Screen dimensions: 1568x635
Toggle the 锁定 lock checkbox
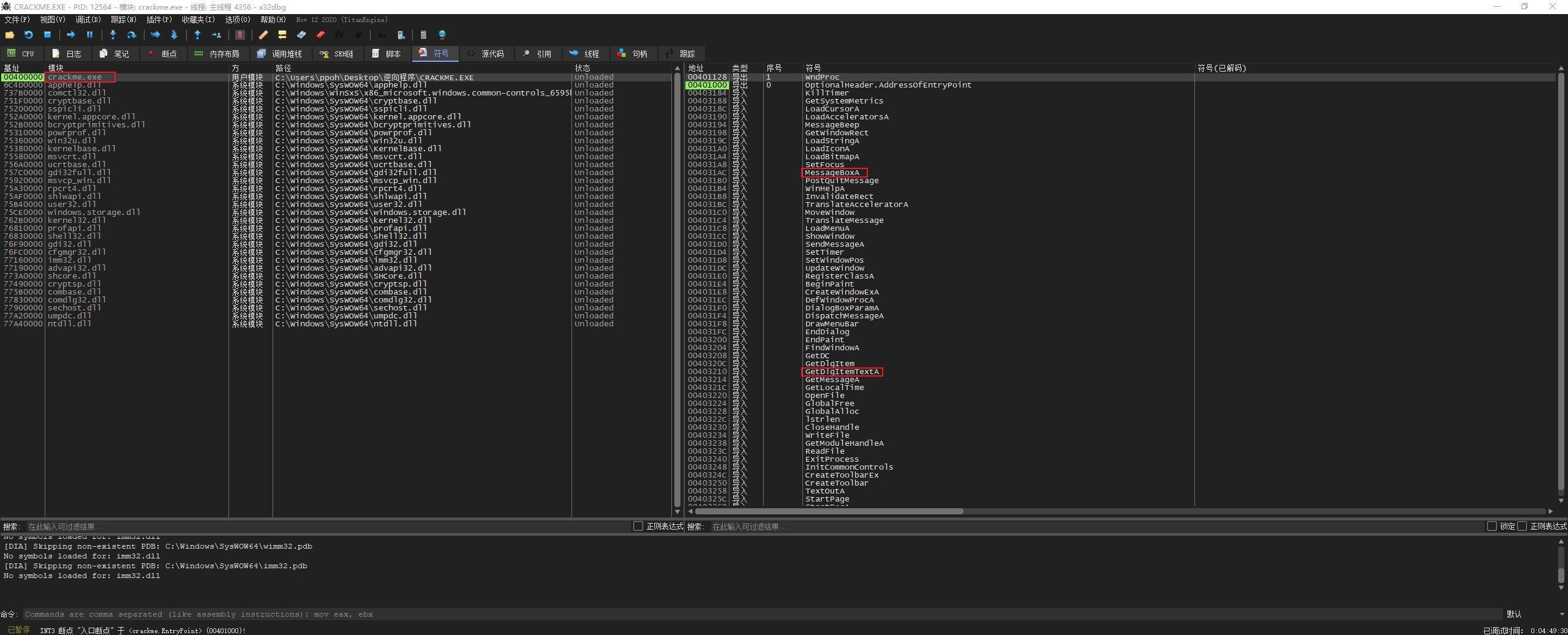coord(1492,526)
